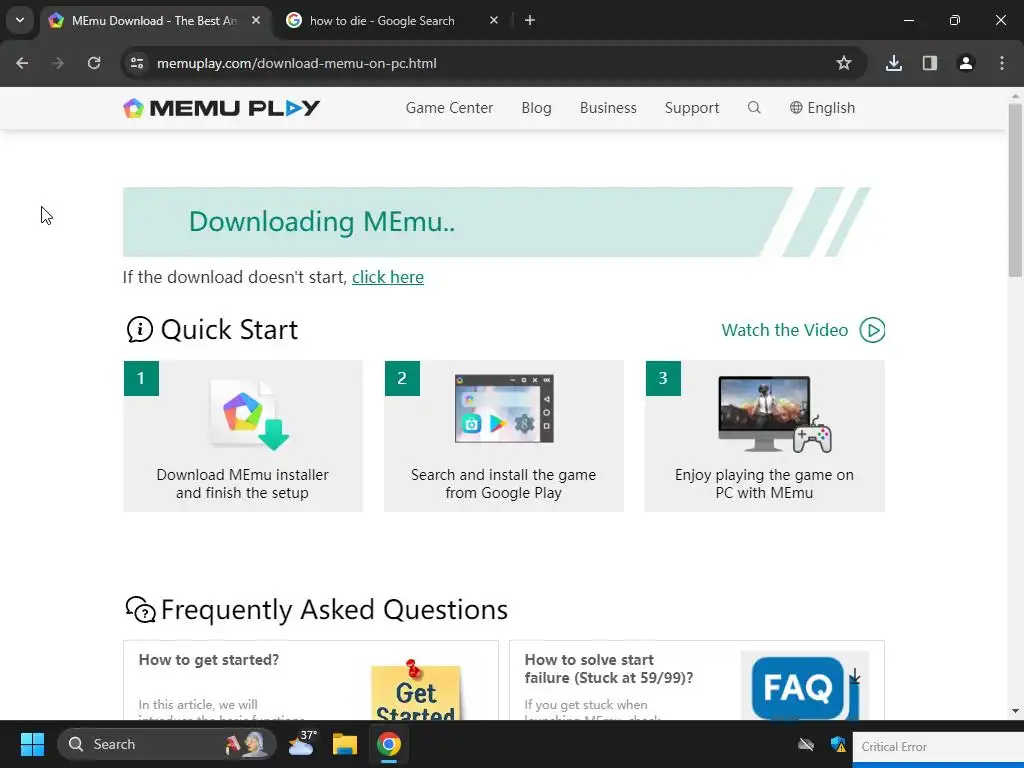This screenshot has height=768, width=1024.
Task: Close the Google Search tab
Action: tap(494, 20)
